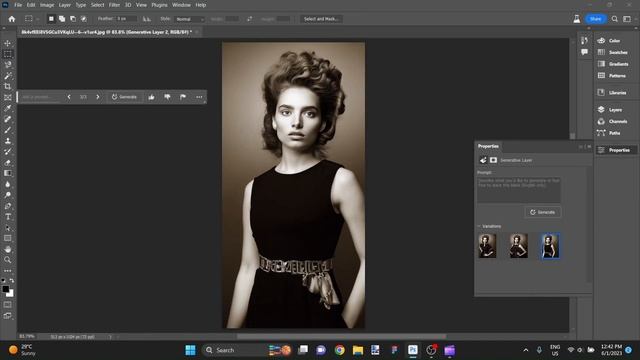Open the Window menu
This screenshot has width=640, height=360.
(181, 5)
